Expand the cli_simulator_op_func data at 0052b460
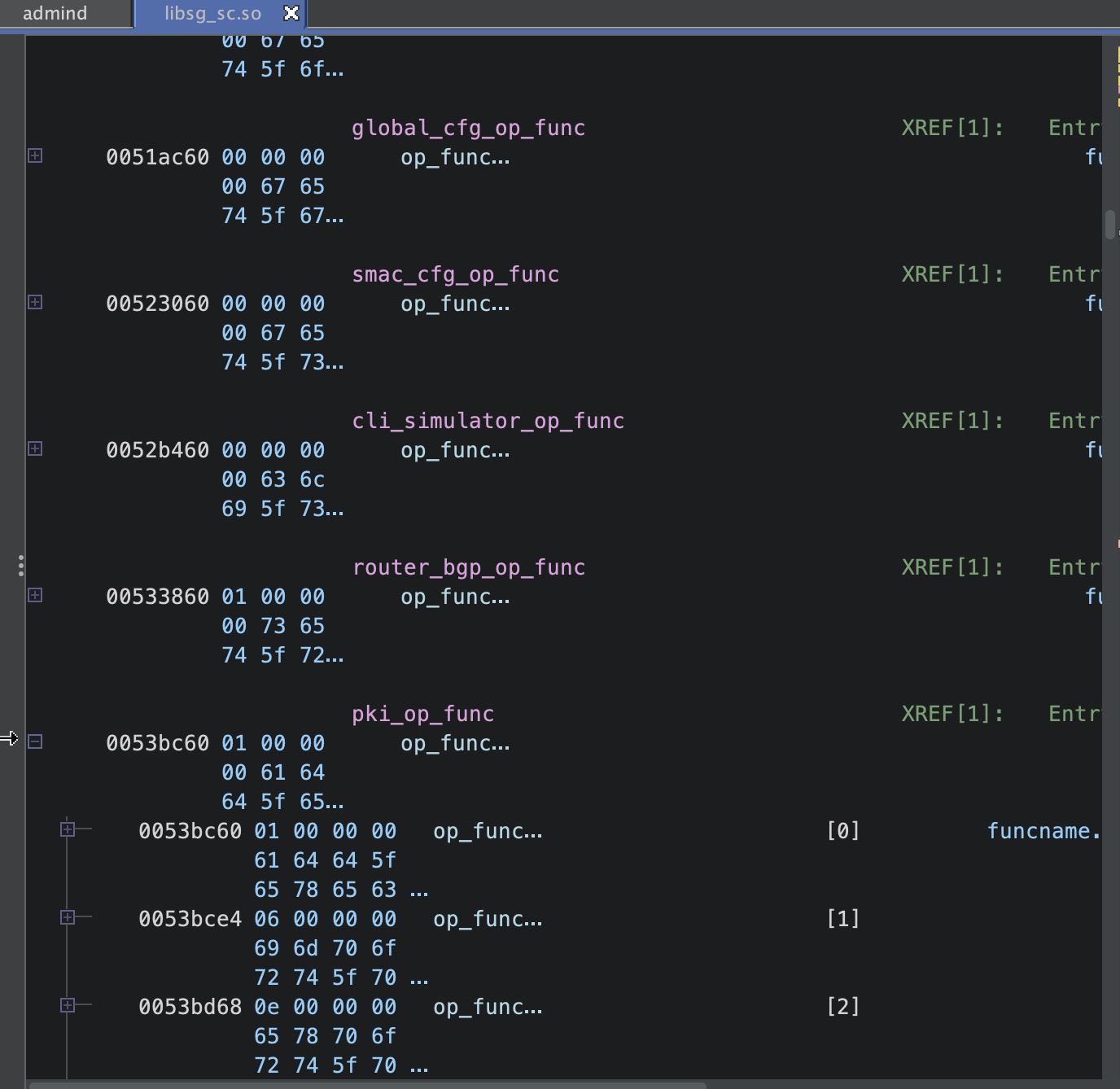Viewport: 1120px width, 1089px height. click(x=35, y=448)
